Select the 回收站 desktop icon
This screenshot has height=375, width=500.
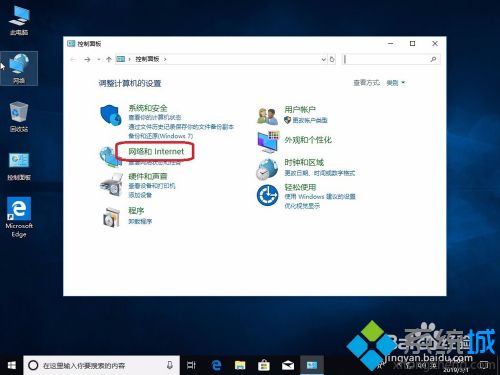point(19,117)
